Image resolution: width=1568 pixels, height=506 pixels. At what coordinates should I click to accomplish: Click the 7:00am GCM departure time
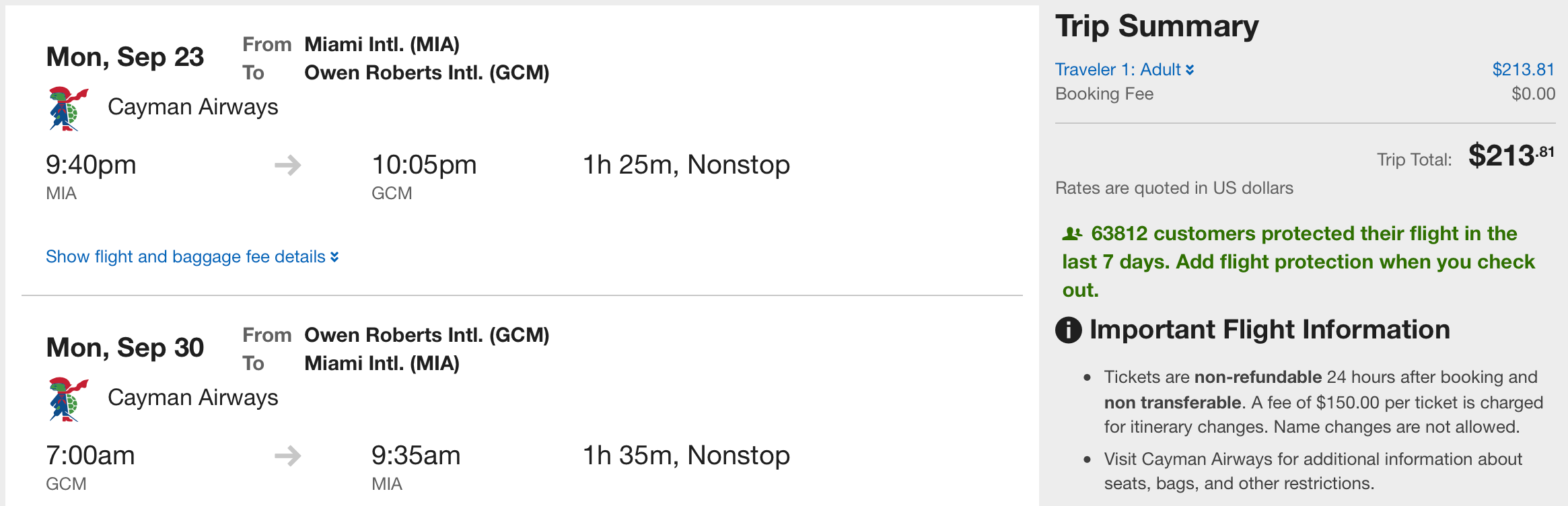tap(90, 456)
